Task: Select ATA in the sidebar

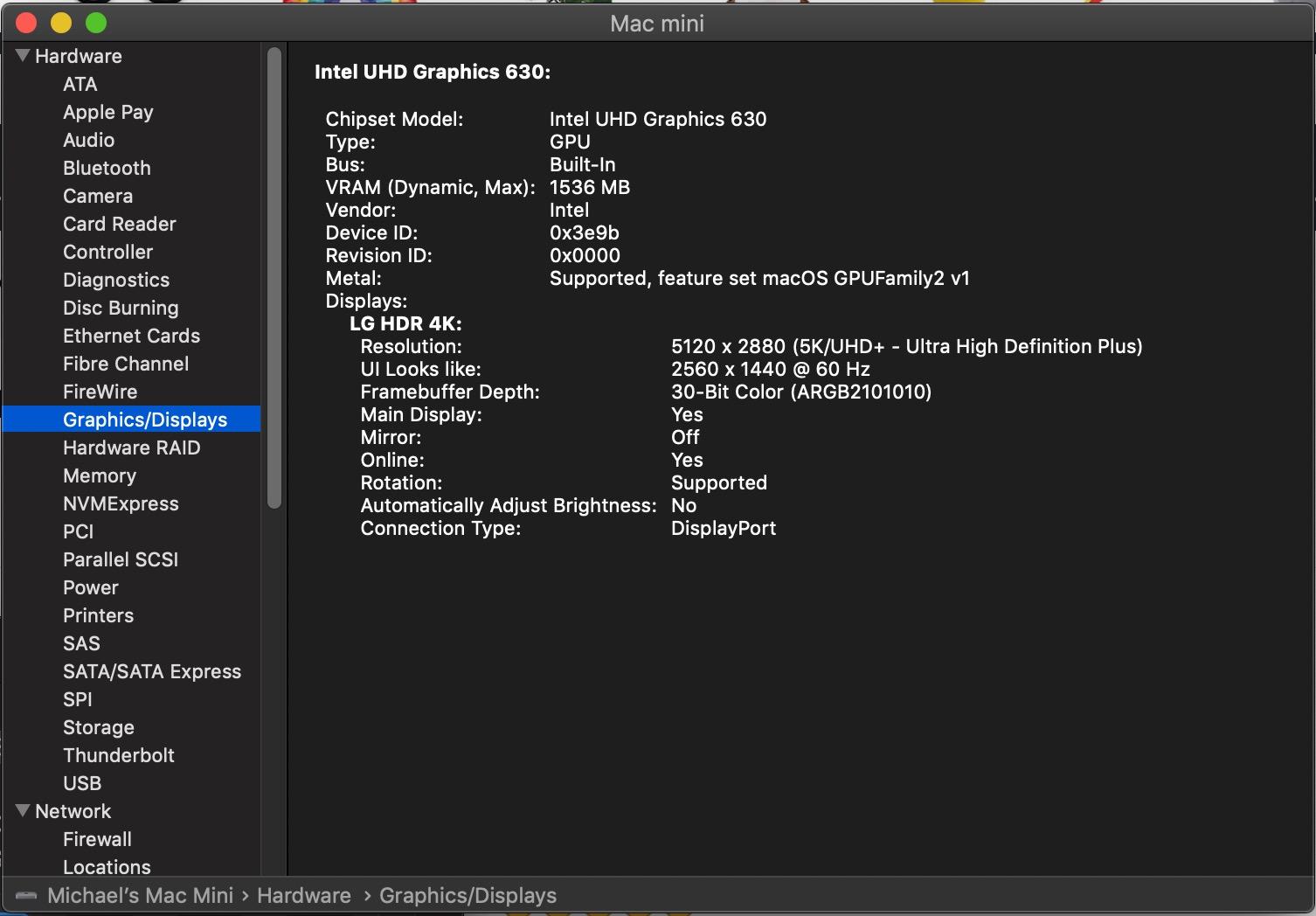Action: pos(80,84)
